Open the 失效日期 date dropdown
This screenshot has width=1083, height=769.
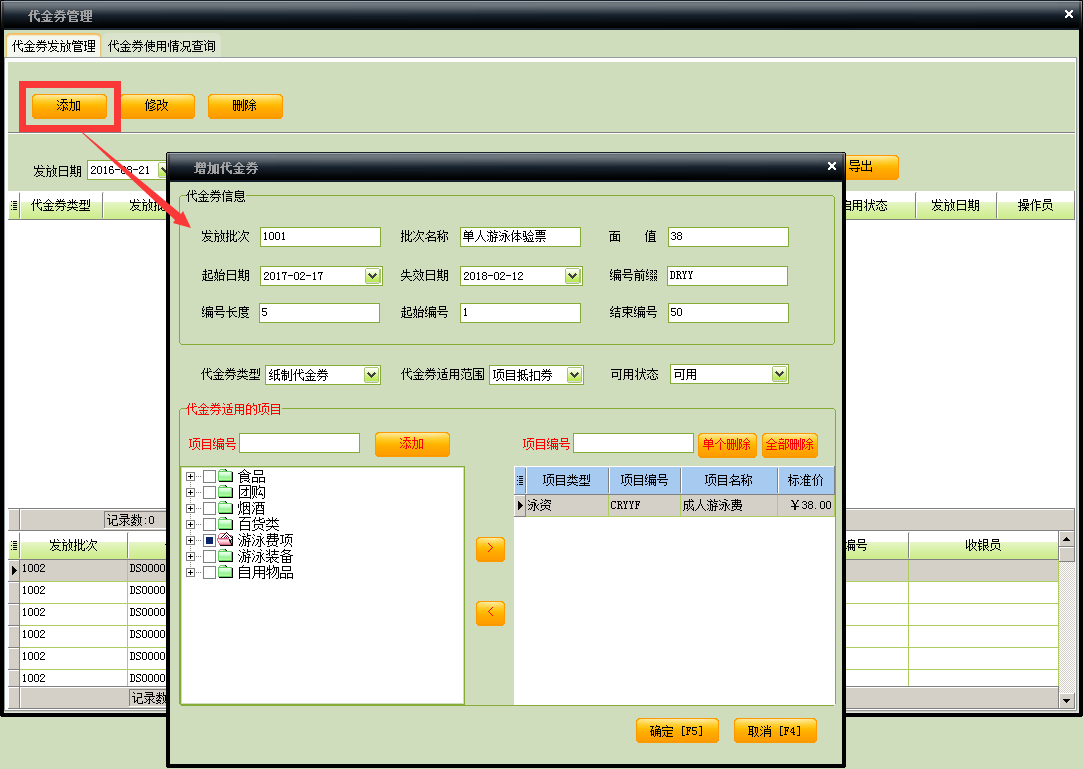[x=573, y=276]
